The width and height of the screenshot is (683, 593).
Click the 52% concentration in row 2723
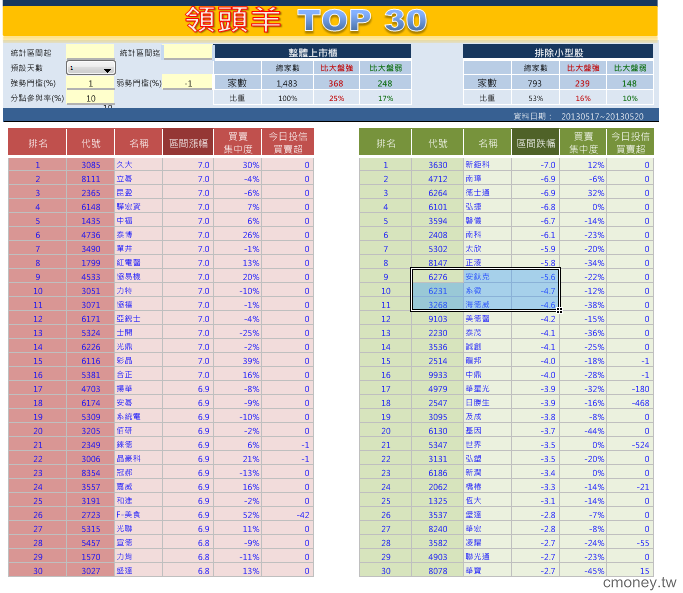click(238, 515)
